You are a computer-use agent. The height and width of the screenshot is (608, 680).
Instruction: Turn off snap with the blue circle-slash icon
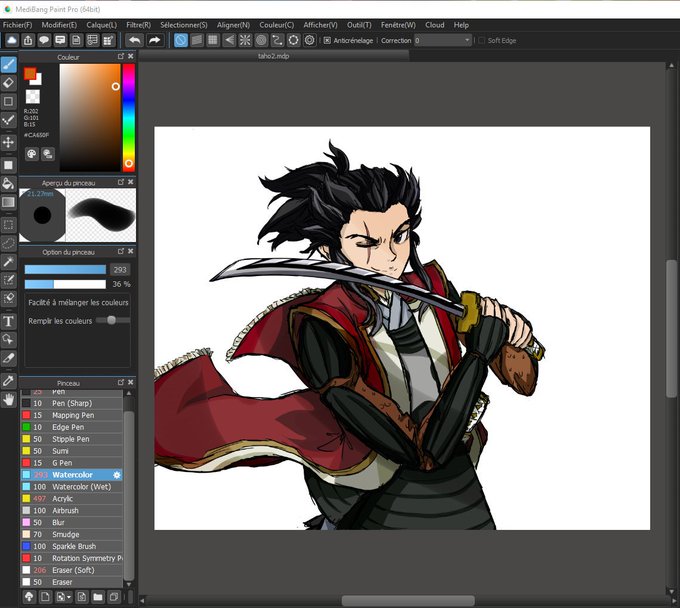coord(180,40)
